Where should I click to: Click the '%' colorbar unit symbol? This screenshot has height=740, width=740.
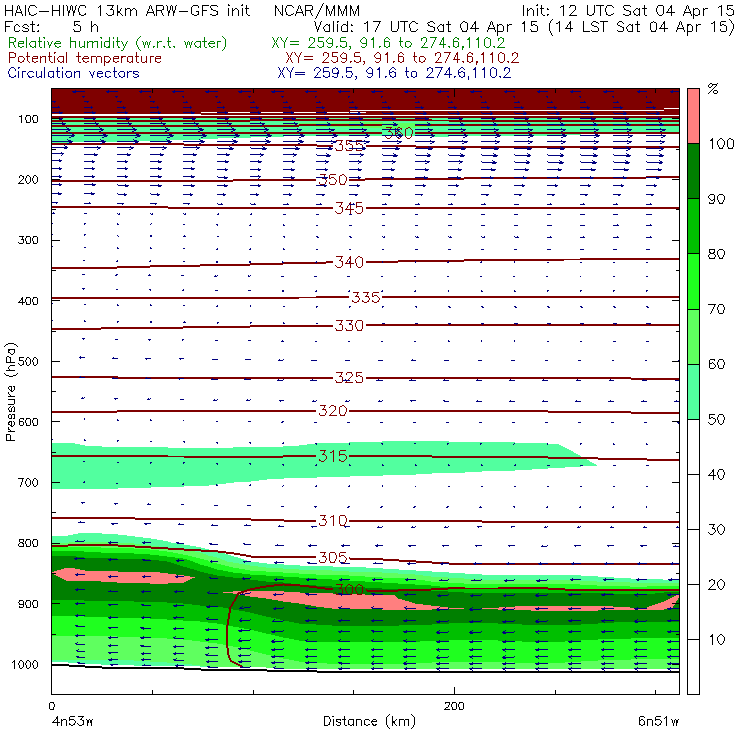[713, 89]
